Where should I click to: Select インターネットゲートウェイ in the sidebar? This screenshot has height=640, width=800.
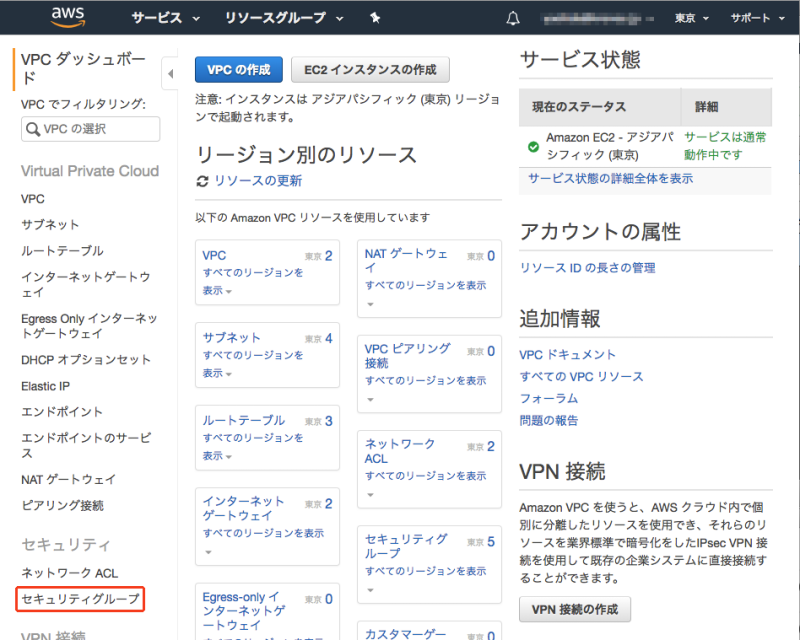[86, 284]
